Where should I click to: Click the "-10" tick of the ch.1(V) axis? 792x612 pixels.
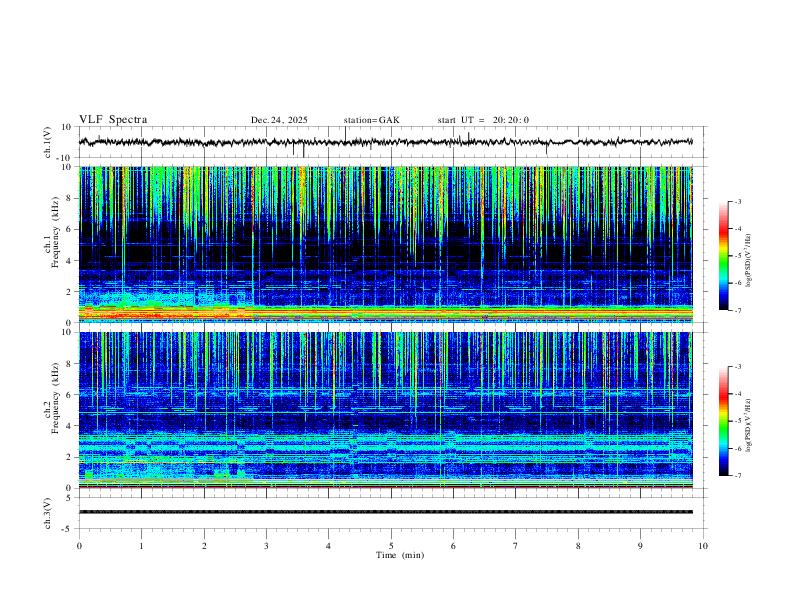(x=66, y=158)
